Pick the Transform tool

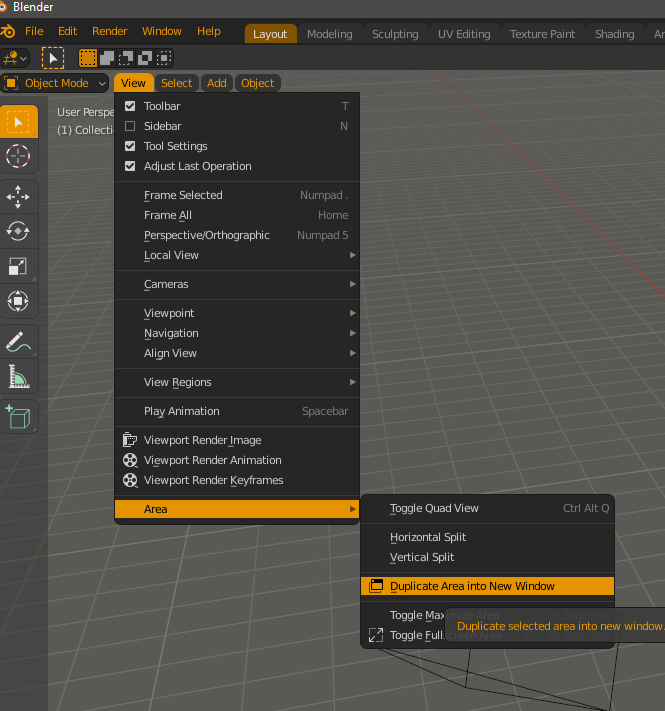click(x=19, y=301)
